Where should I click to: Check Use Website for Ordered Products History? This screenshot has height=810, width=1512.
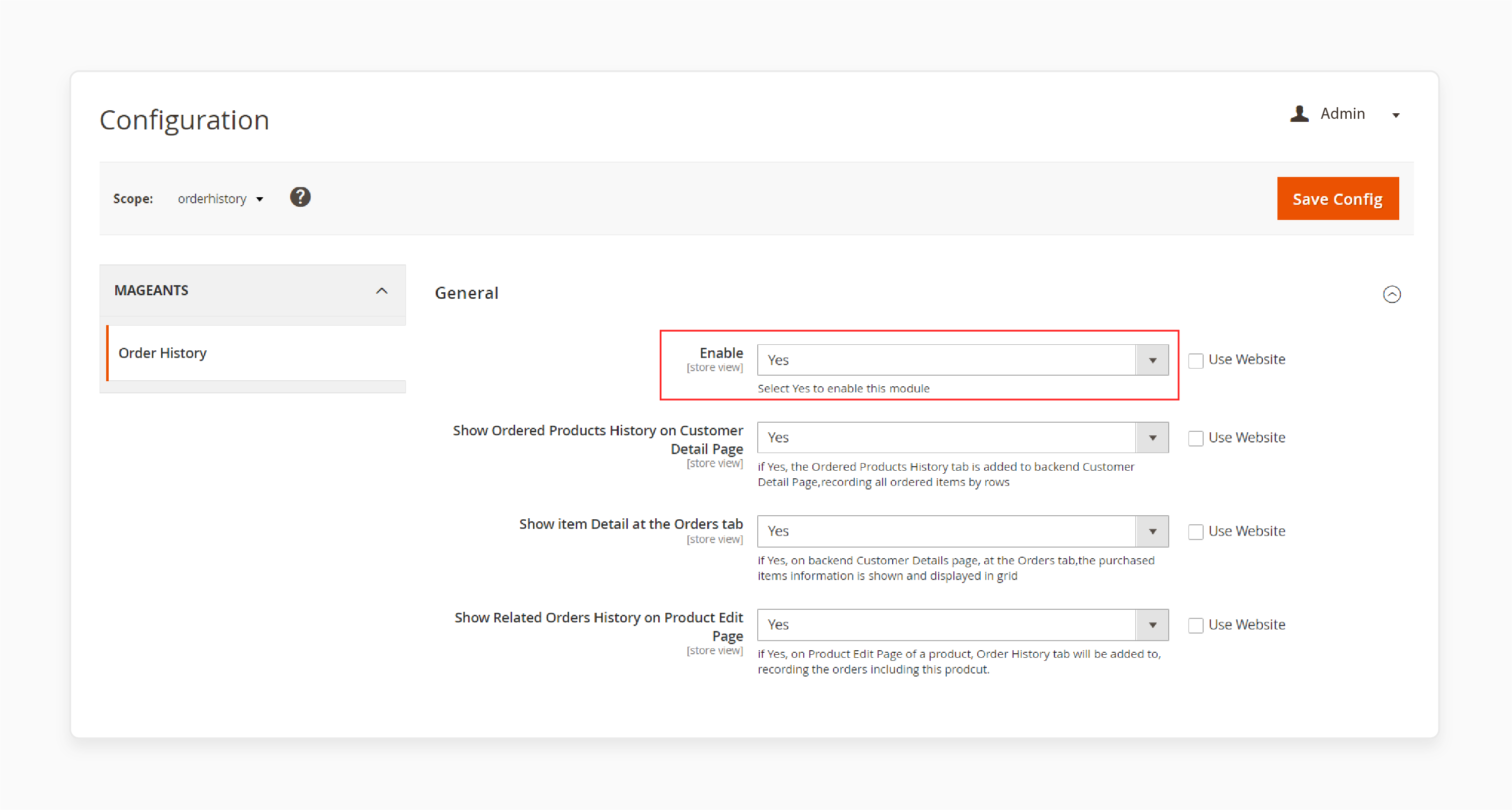(1196, 438)
